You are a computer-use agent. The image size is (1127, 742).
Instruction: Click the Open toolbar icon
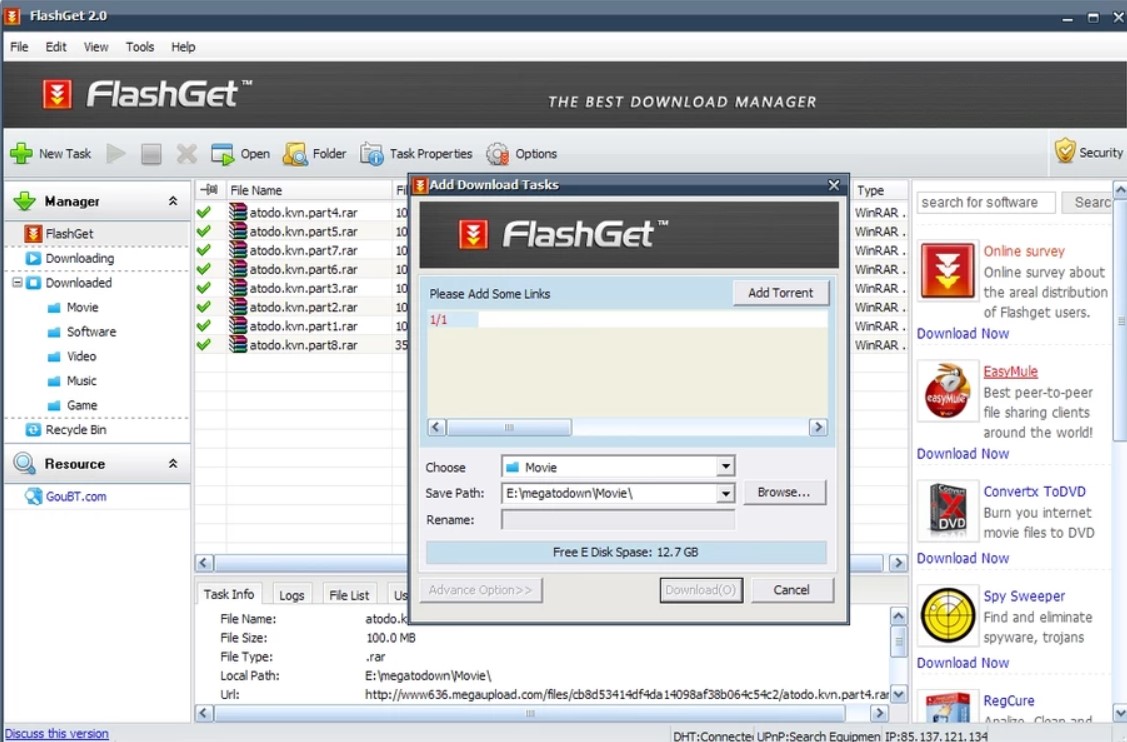click(x=223, y=153)
